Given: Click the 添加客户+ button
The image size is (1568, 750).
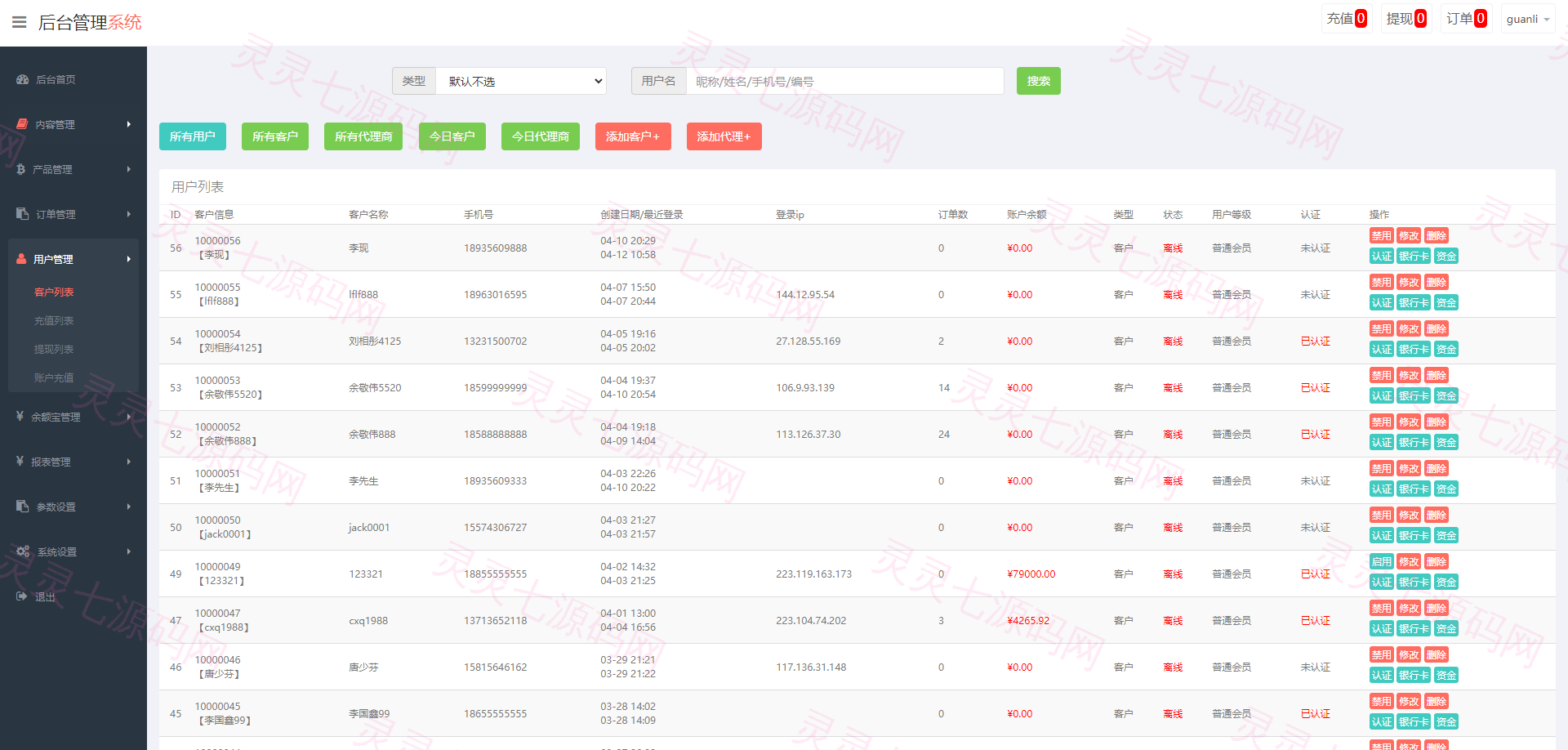Looking at the screenshot, I should click(x=633, y=136).
